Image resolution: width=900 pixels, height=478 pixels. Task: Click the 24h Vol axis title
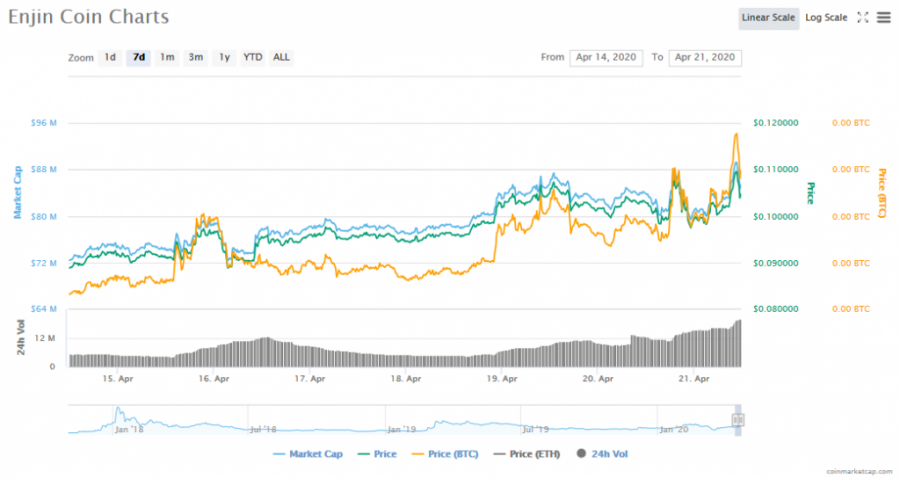click(x=21, y=337)
